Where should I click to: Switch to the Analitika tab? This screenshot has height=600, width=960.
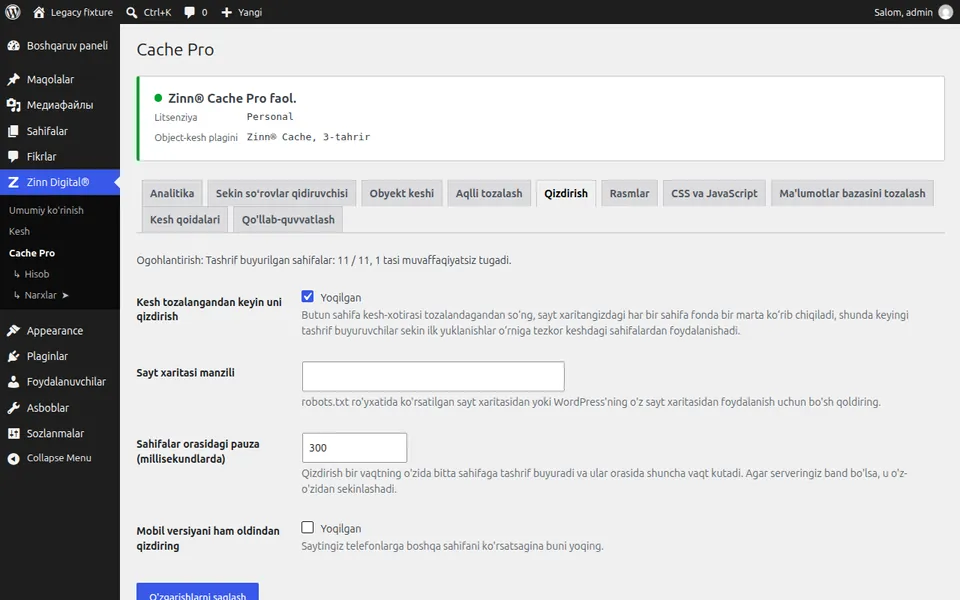(172, 193)
